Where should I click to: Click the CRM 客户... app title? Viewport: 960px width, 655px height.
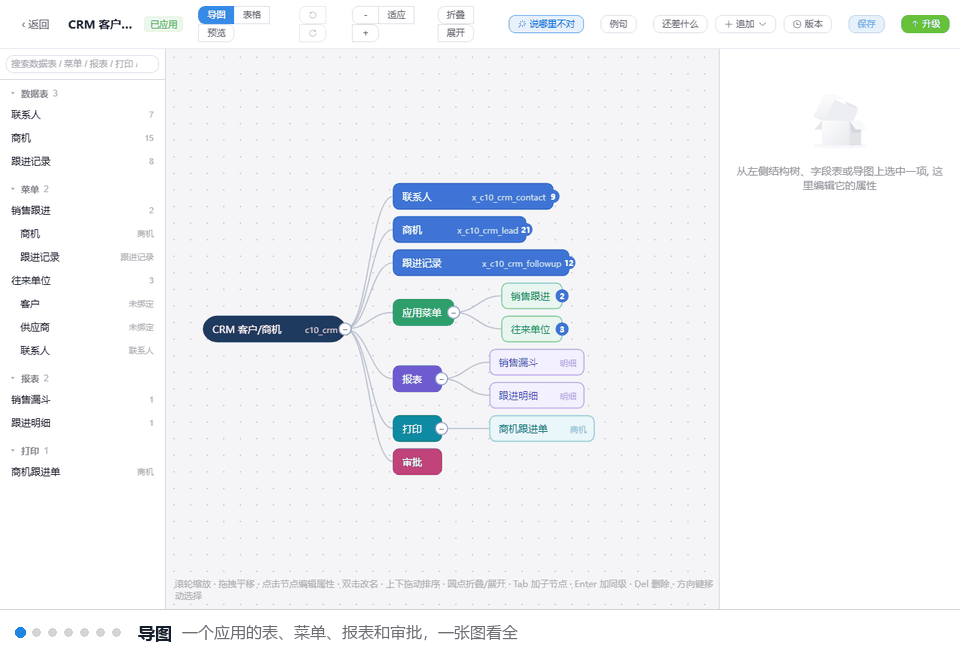coord(100,24)
